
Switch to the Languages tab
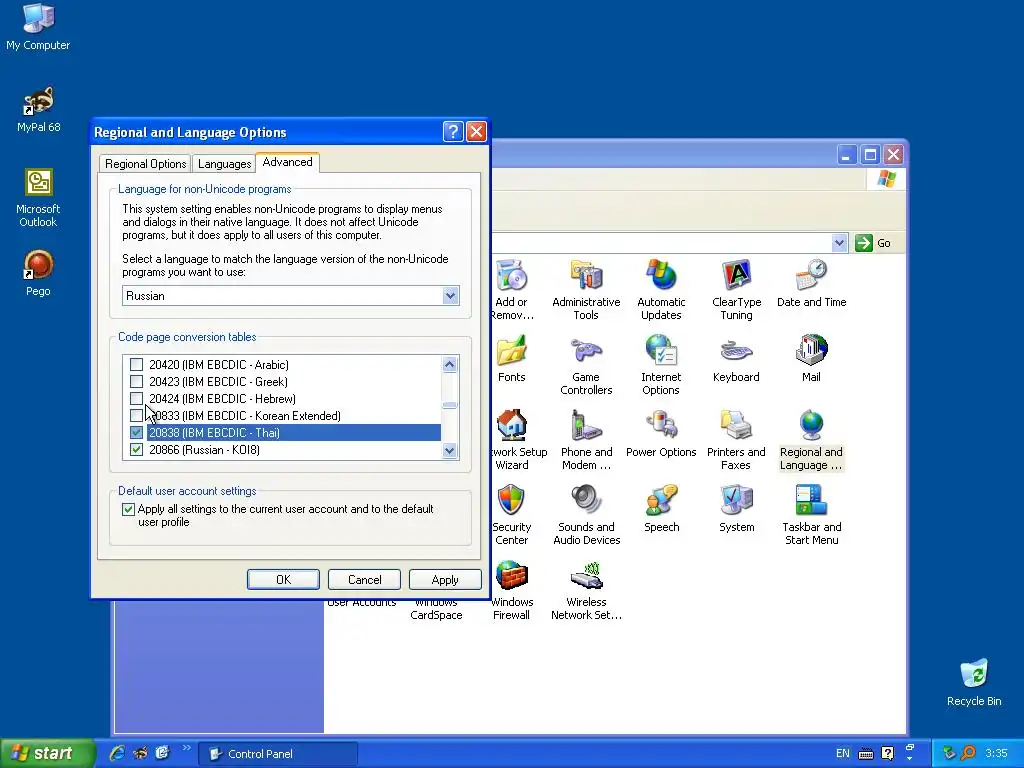pos(225,164)
